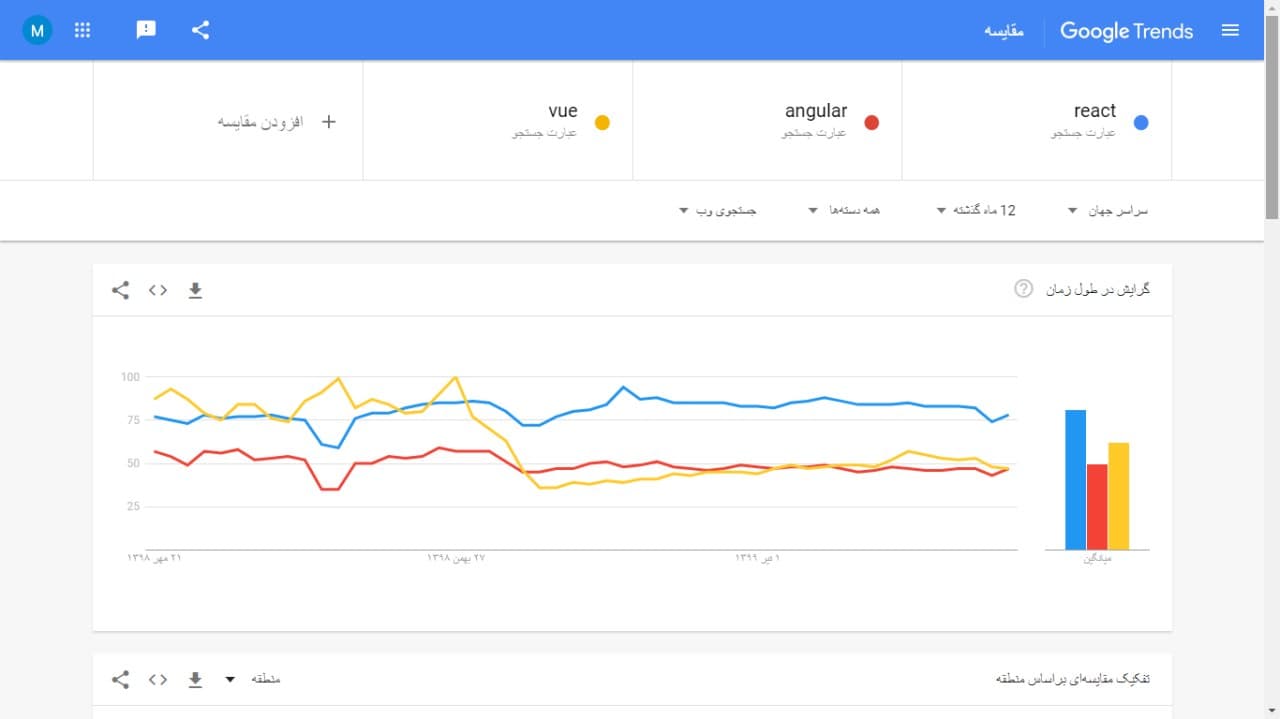This screenshot has width=1280, height=719.
Task: Open the Google apps grid launcher
Action: click(x=82, y=30)
